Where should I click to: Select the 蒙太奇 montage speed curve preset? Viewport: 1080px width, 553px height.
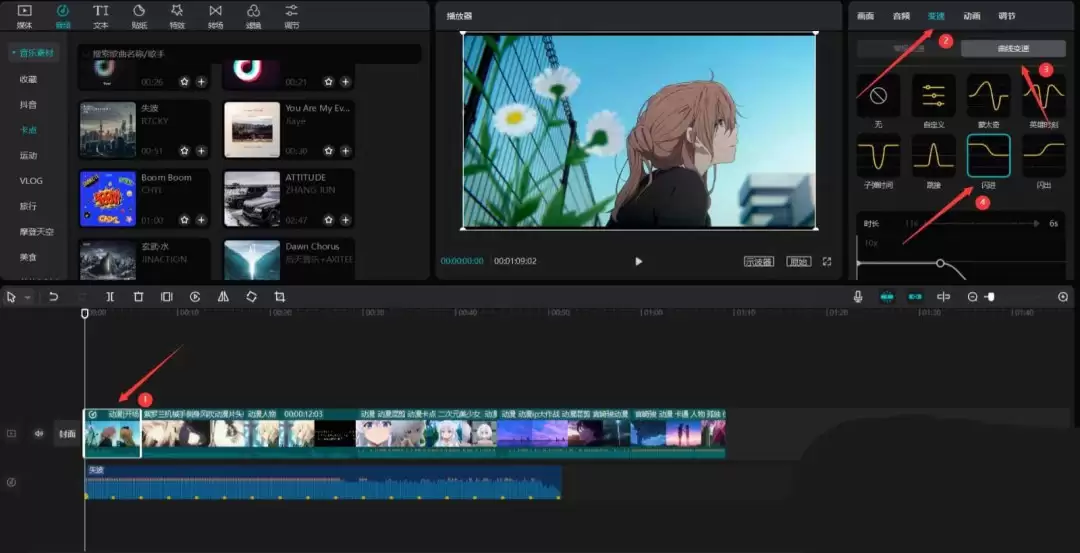(x=988, y=97)
